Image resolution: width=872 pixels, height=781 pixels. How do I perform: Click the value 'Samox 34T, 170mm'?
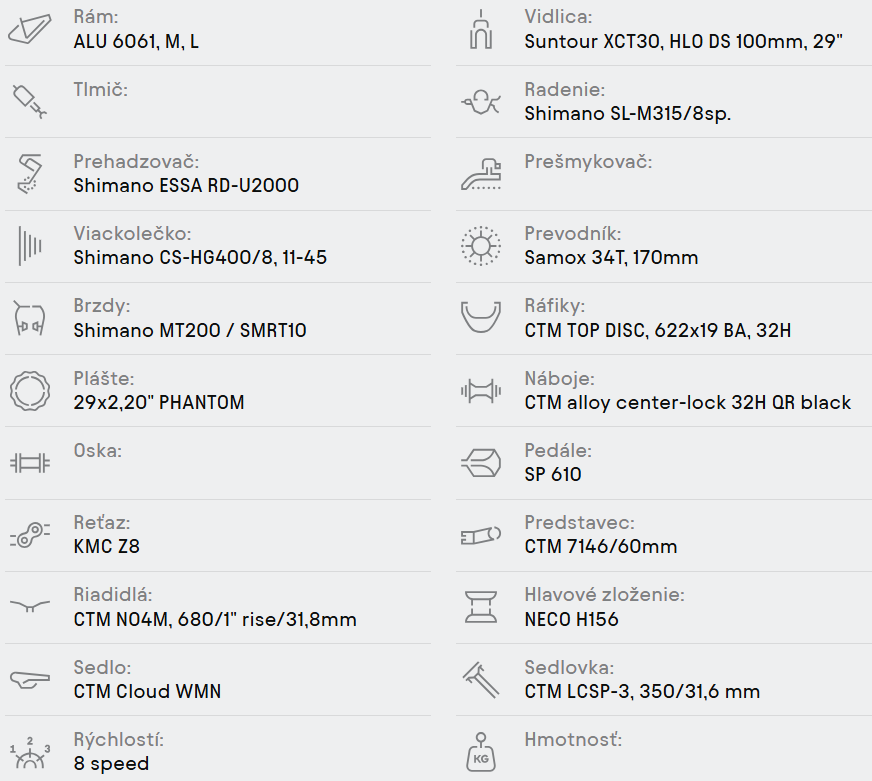611,258
